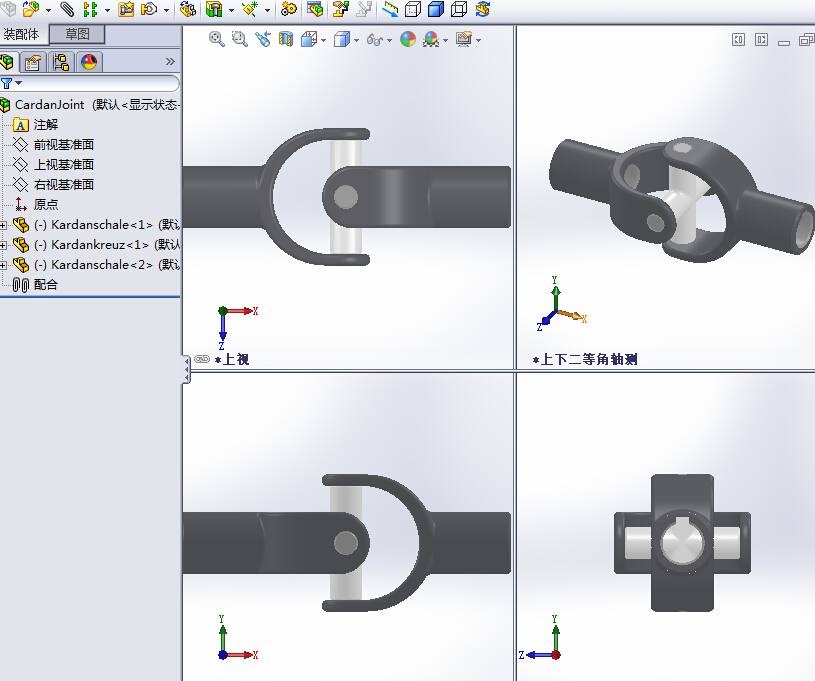Open Assembly Features tool
This screenshot has height=681, width=815.
214,9
